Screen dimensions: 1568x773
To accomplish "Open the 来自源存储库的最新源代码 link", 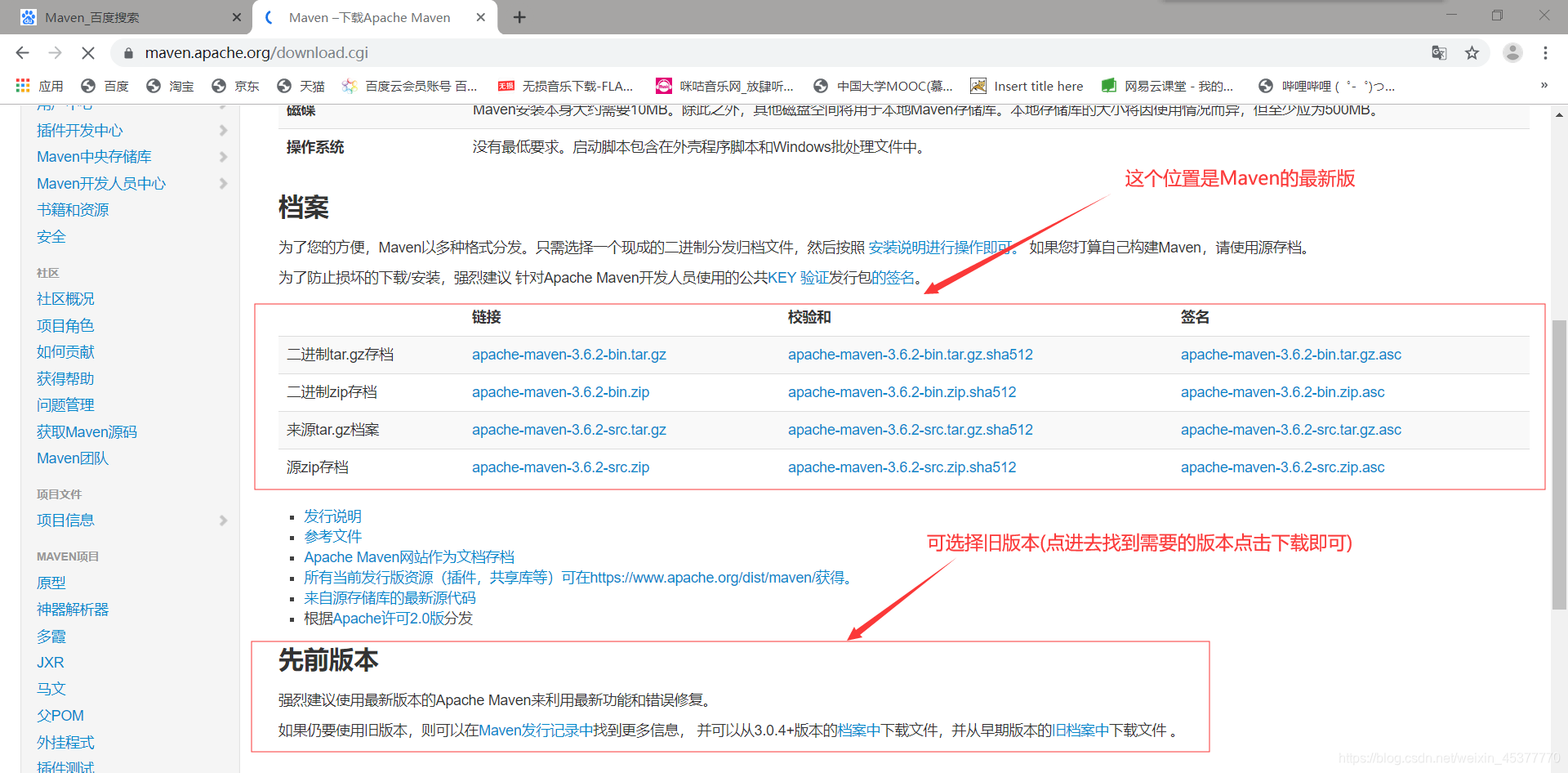I will coord(390,598).
